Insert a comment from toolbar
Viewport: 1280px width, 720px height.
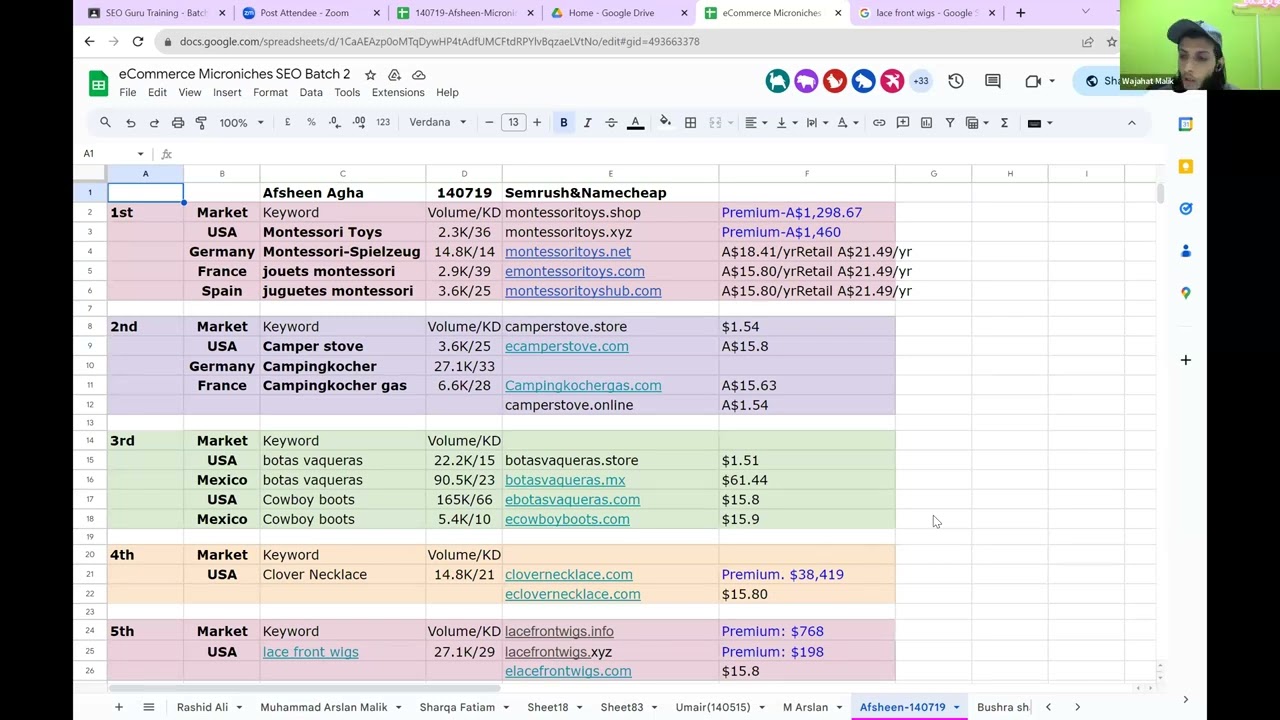tap(903, 123)
